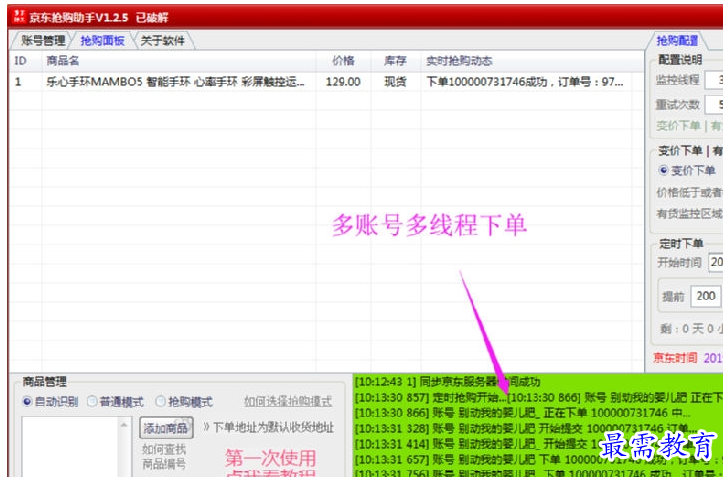Sort by the 库存 column header
This screenshot has height=477, width=723.
tap(396, 61)
